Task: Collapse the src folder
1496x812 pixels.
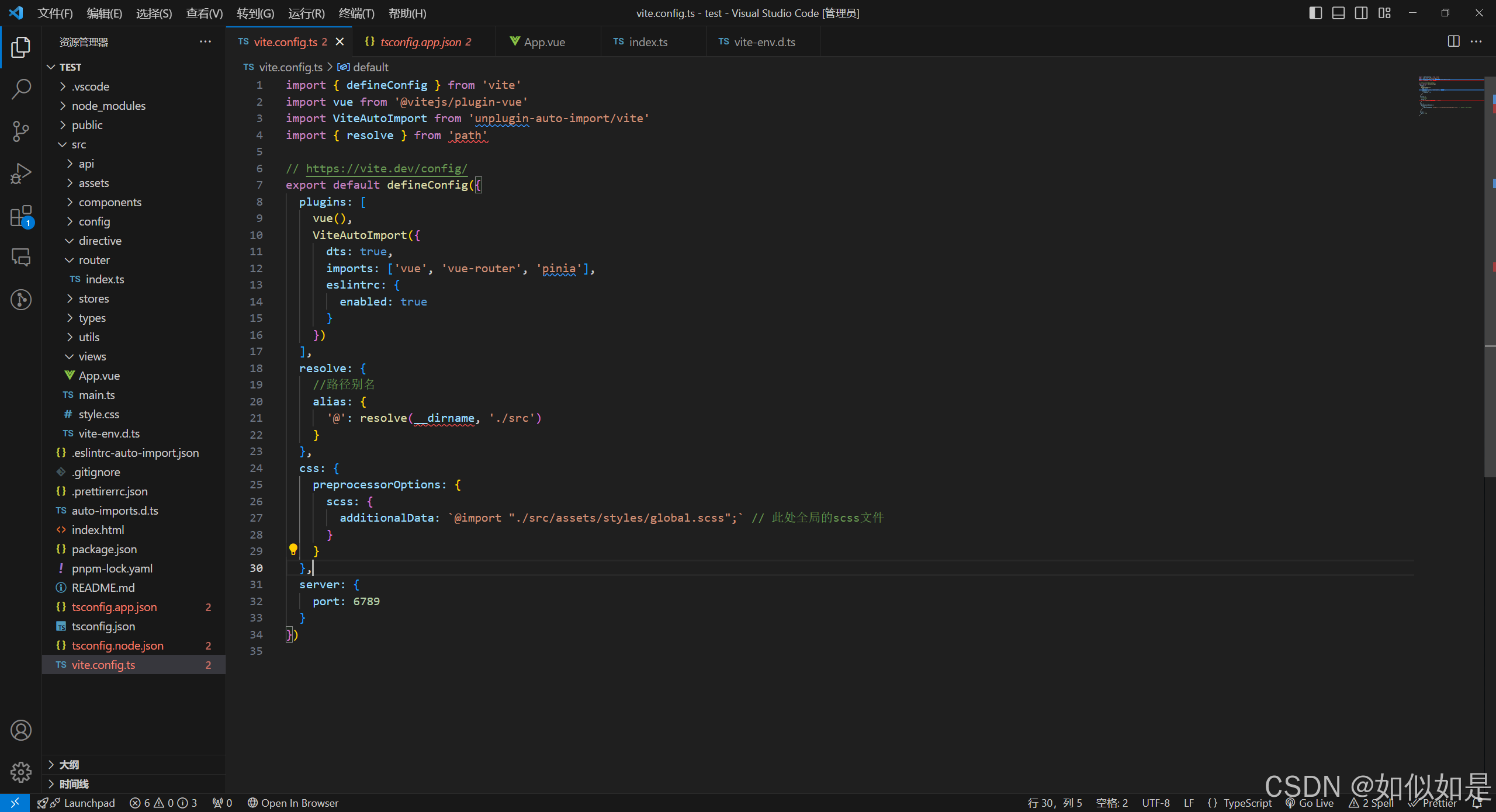Action: pos(78,144)
